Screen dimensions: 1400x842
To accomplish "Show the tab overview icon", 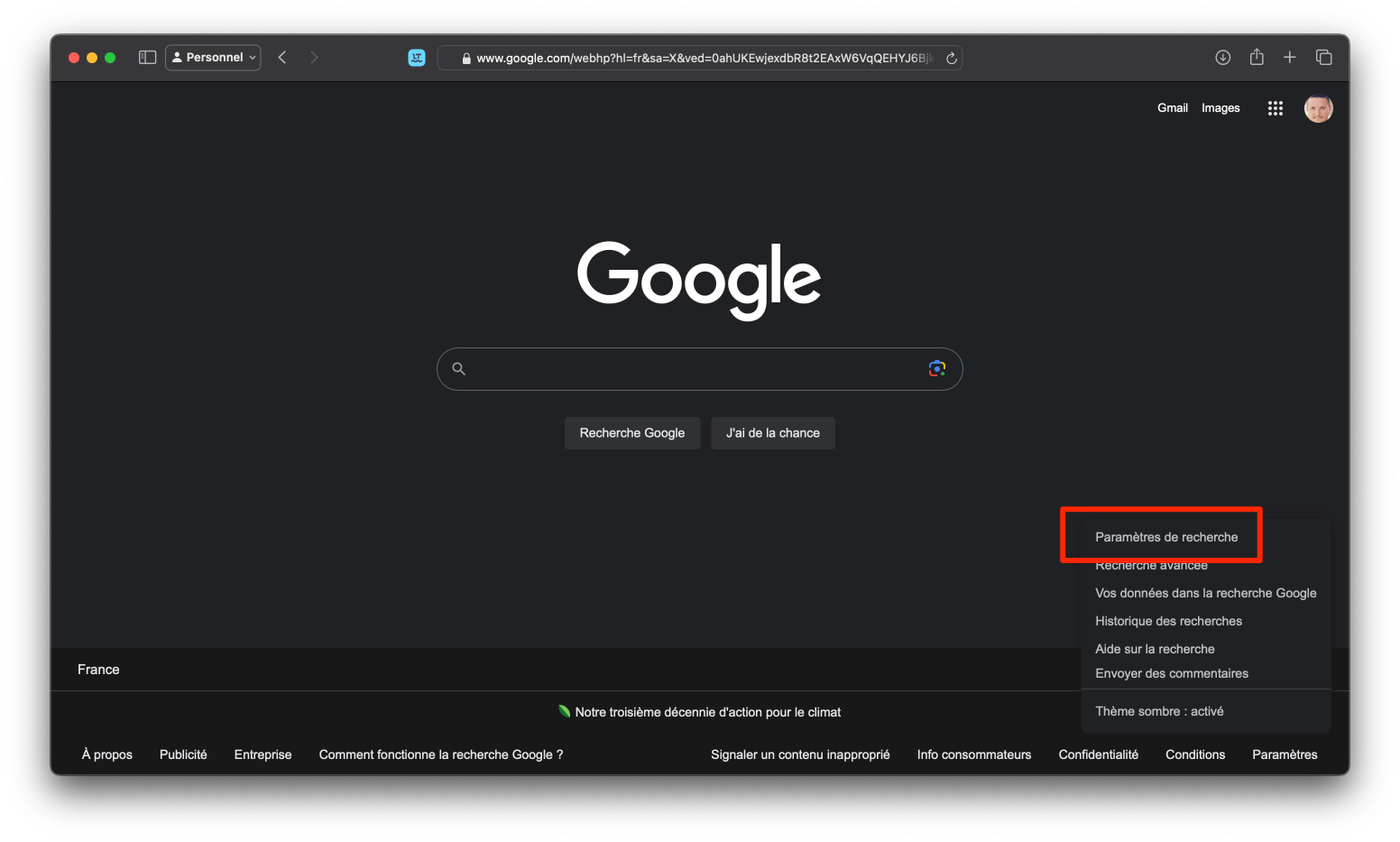I will click(x=1324, y=57).
